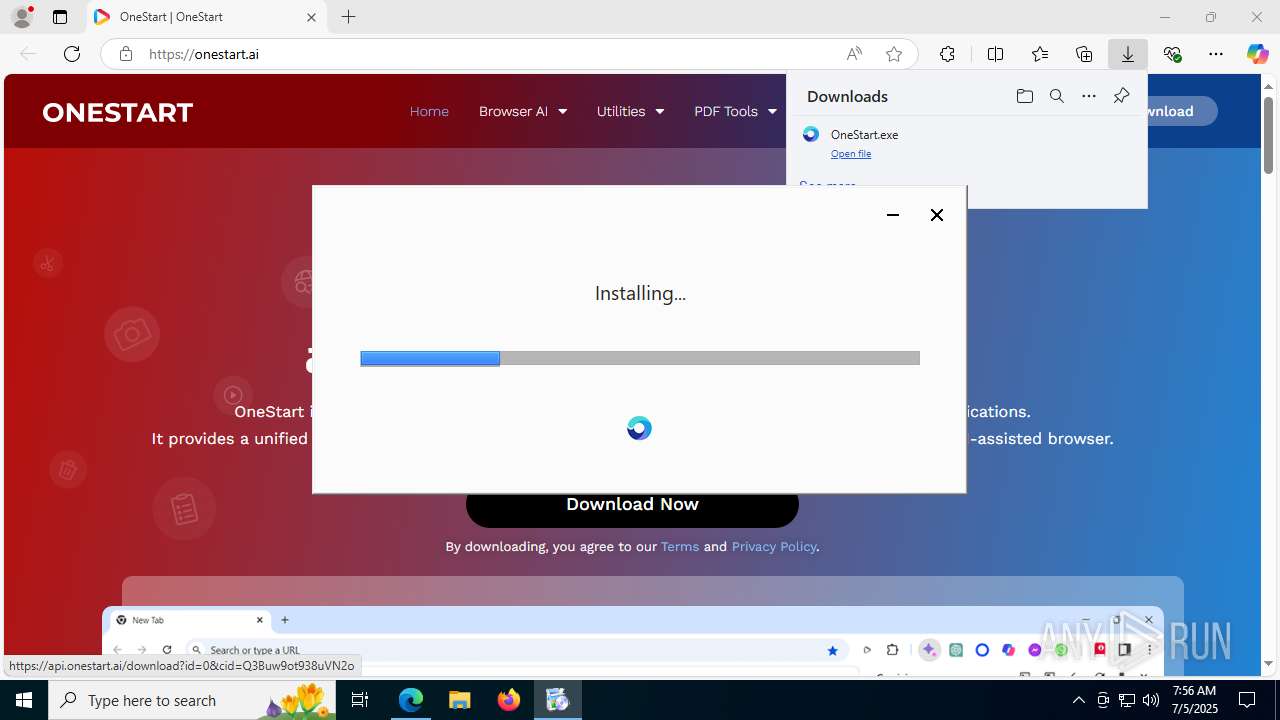Click the back navigation arrow

pyautogui.click(x=28, y=54)
